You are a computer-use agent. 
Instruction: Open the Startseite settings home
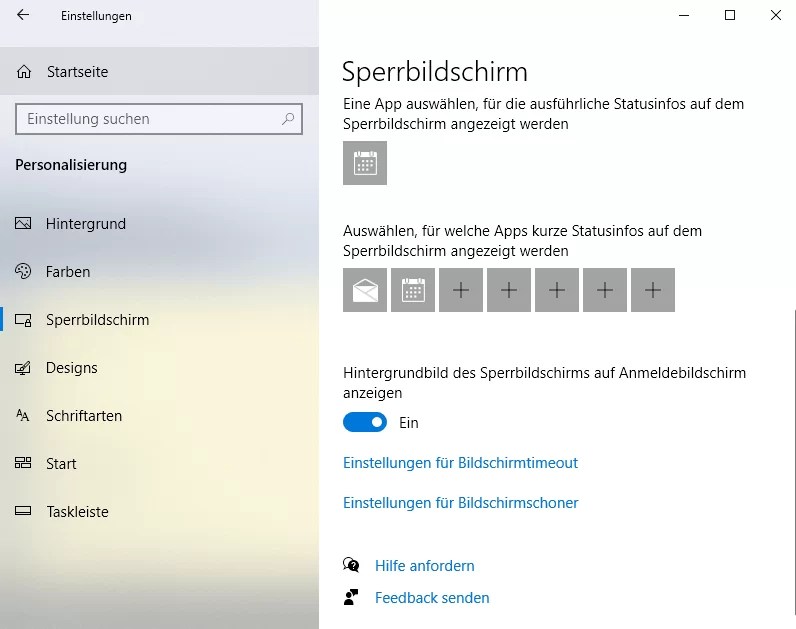tap(159, 72)
